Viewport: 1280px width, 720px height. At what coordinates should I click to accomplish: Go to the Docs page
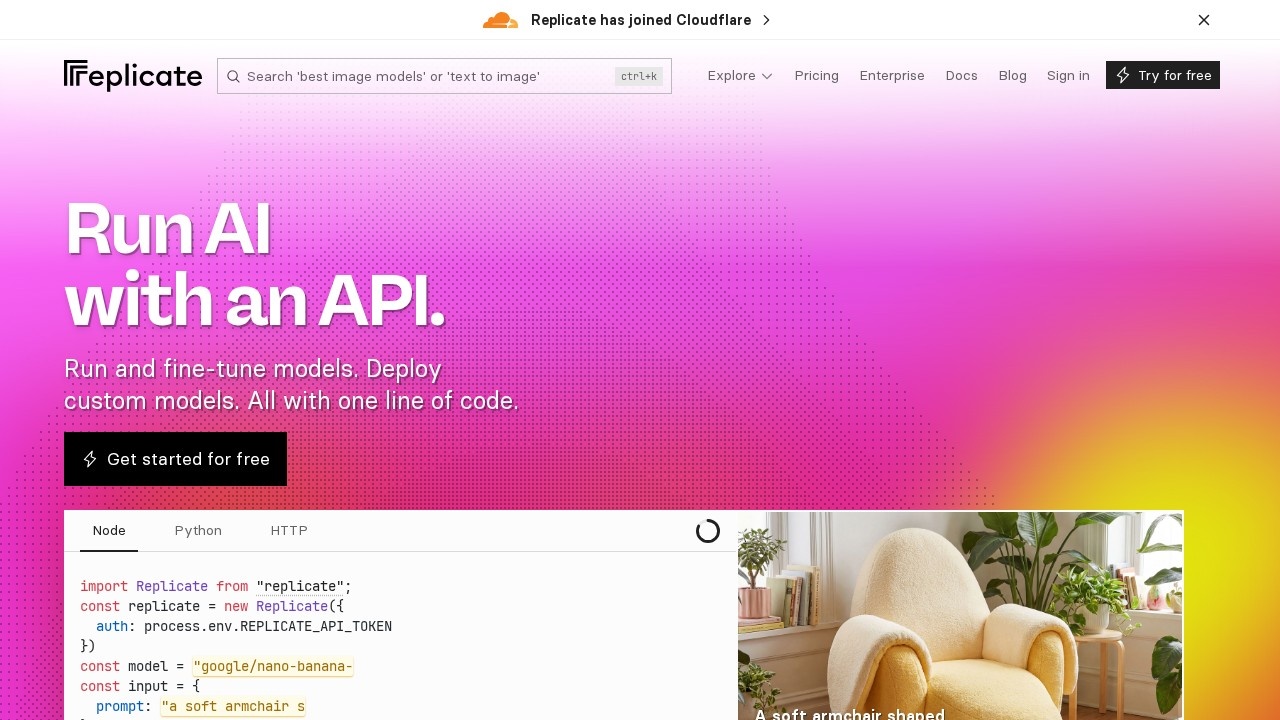pos(961,76)
